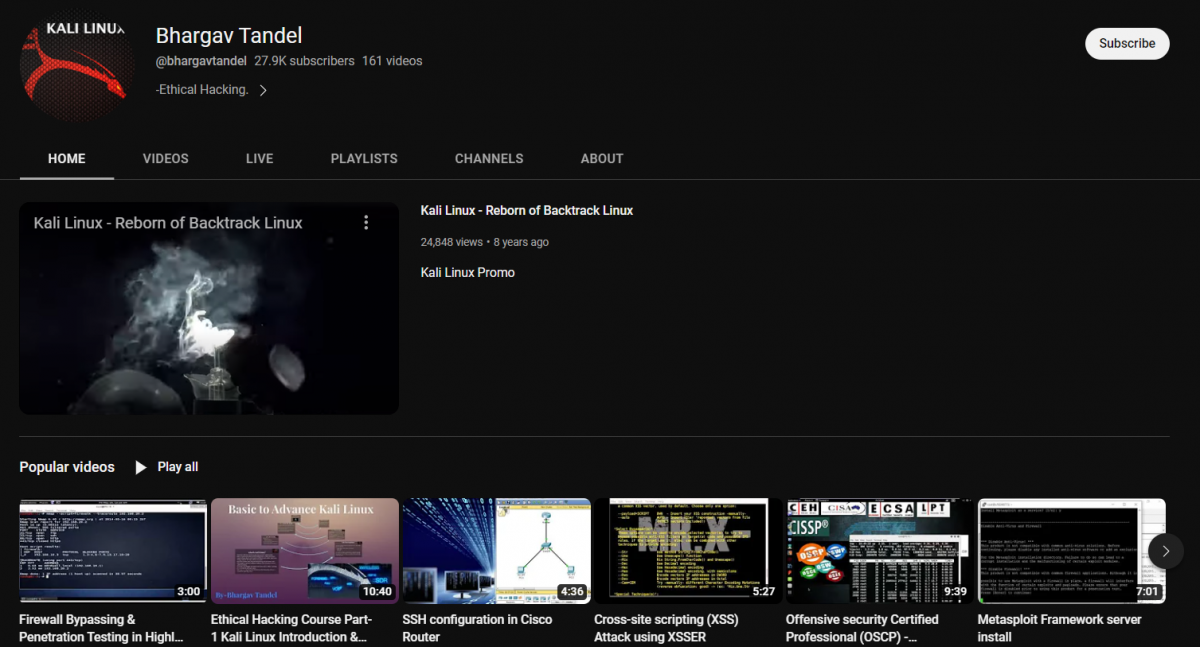Open the VIDEOS tab
Image resolution: width=1200 pixels, height=647 pixels.
tap(166, 158)
